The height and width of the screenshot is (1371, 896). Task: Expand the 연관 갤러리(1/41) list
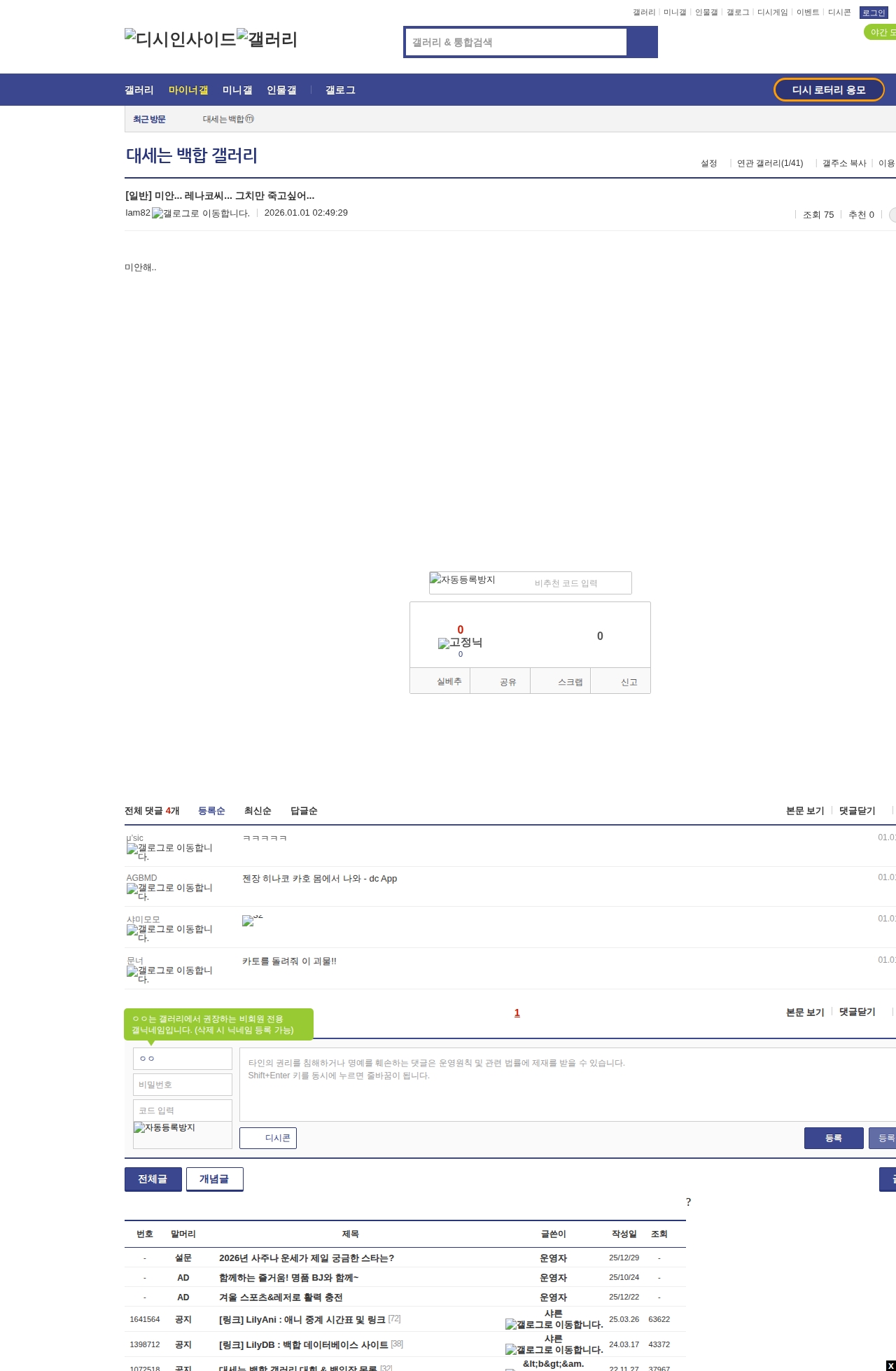click(770, 163)
